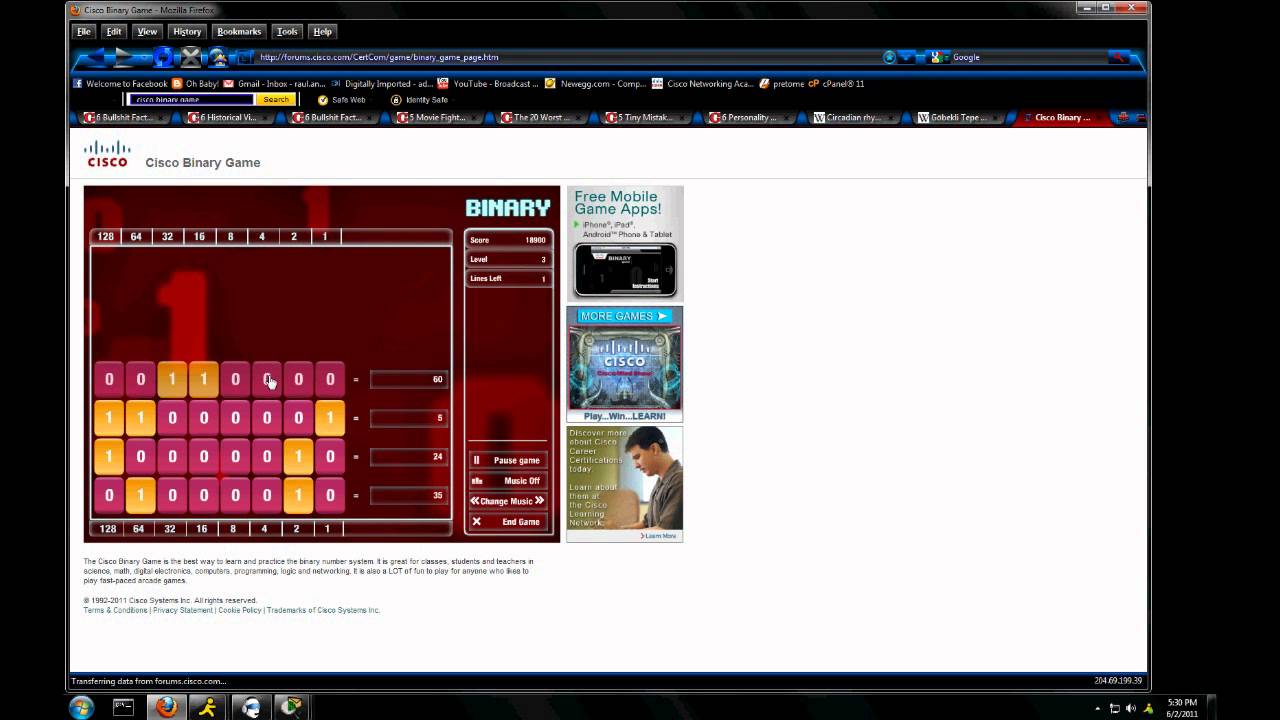This screenshot has width=1280, height=720.
Task: Open the browser Home icon
Action: (217, 58)
